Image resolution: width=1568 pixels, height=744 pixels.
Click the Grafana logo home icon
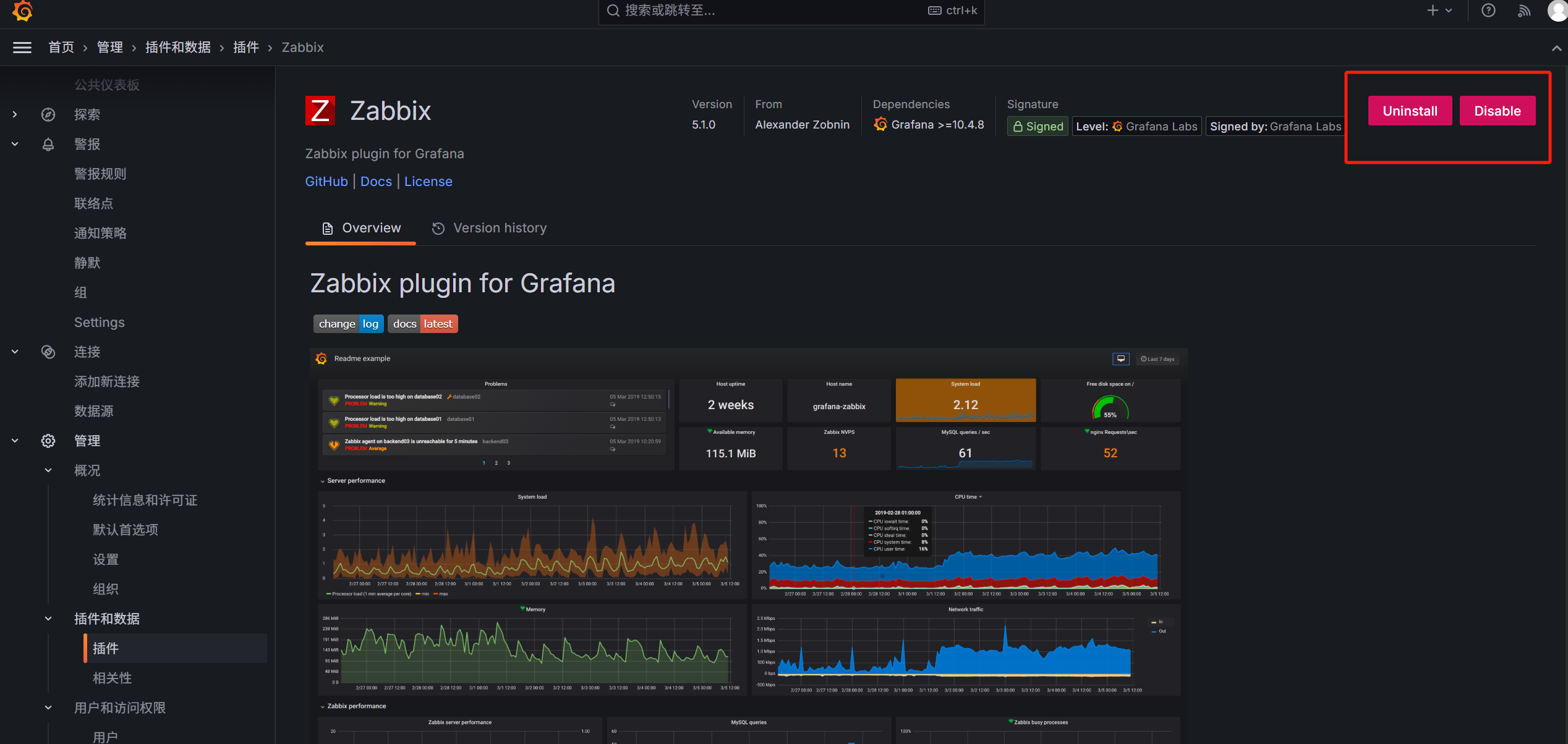pos(22,11)
